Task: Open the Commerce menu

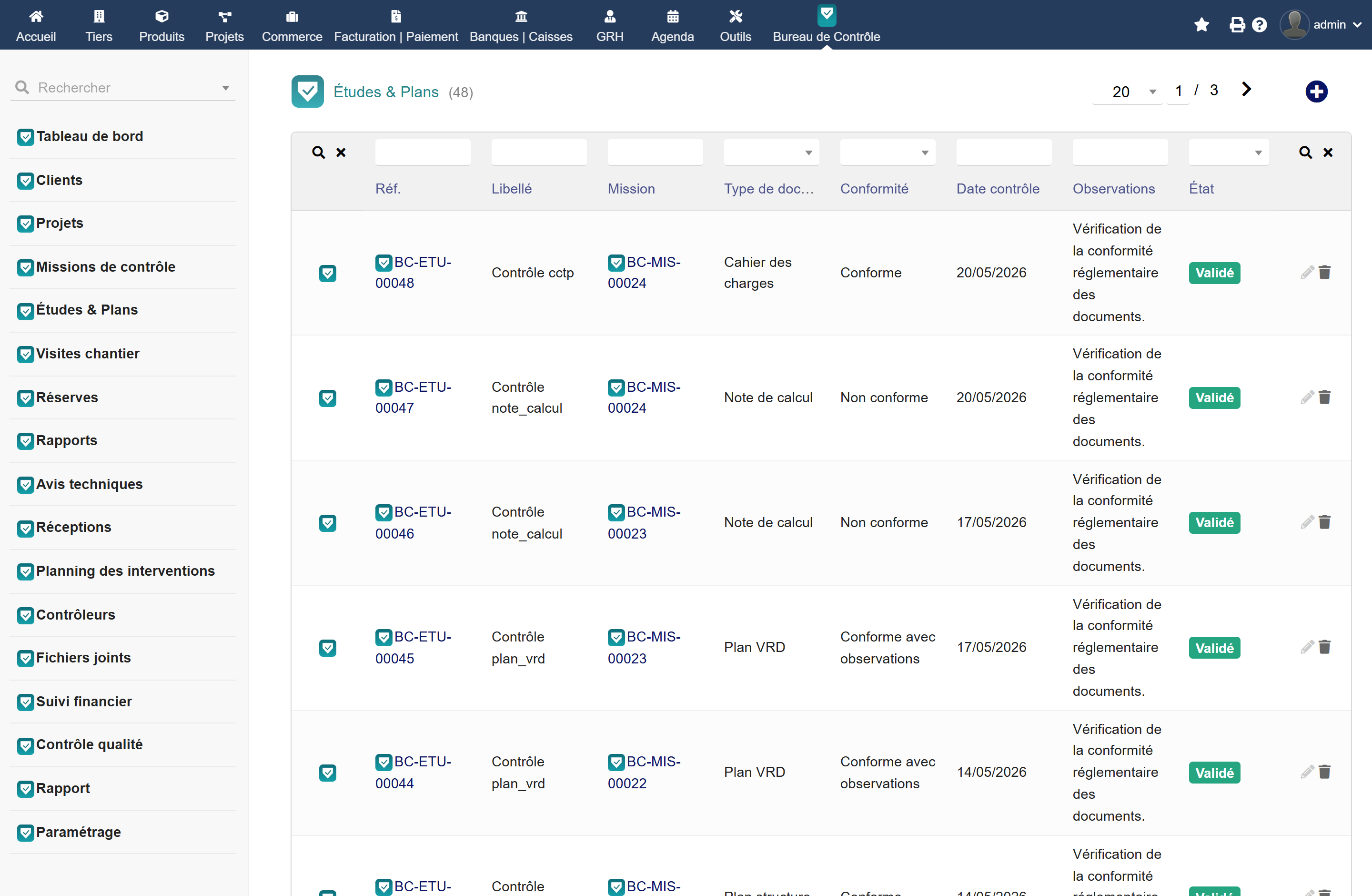Action: coord(293,26)
